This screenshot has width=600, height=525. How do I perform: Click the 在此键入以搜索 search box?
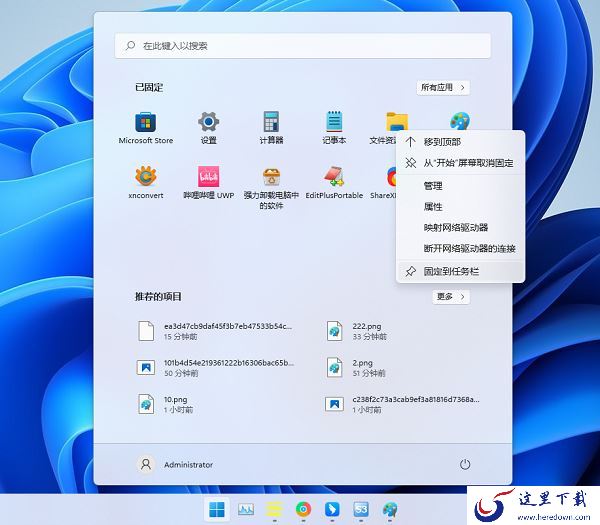(x=303, y=46)
